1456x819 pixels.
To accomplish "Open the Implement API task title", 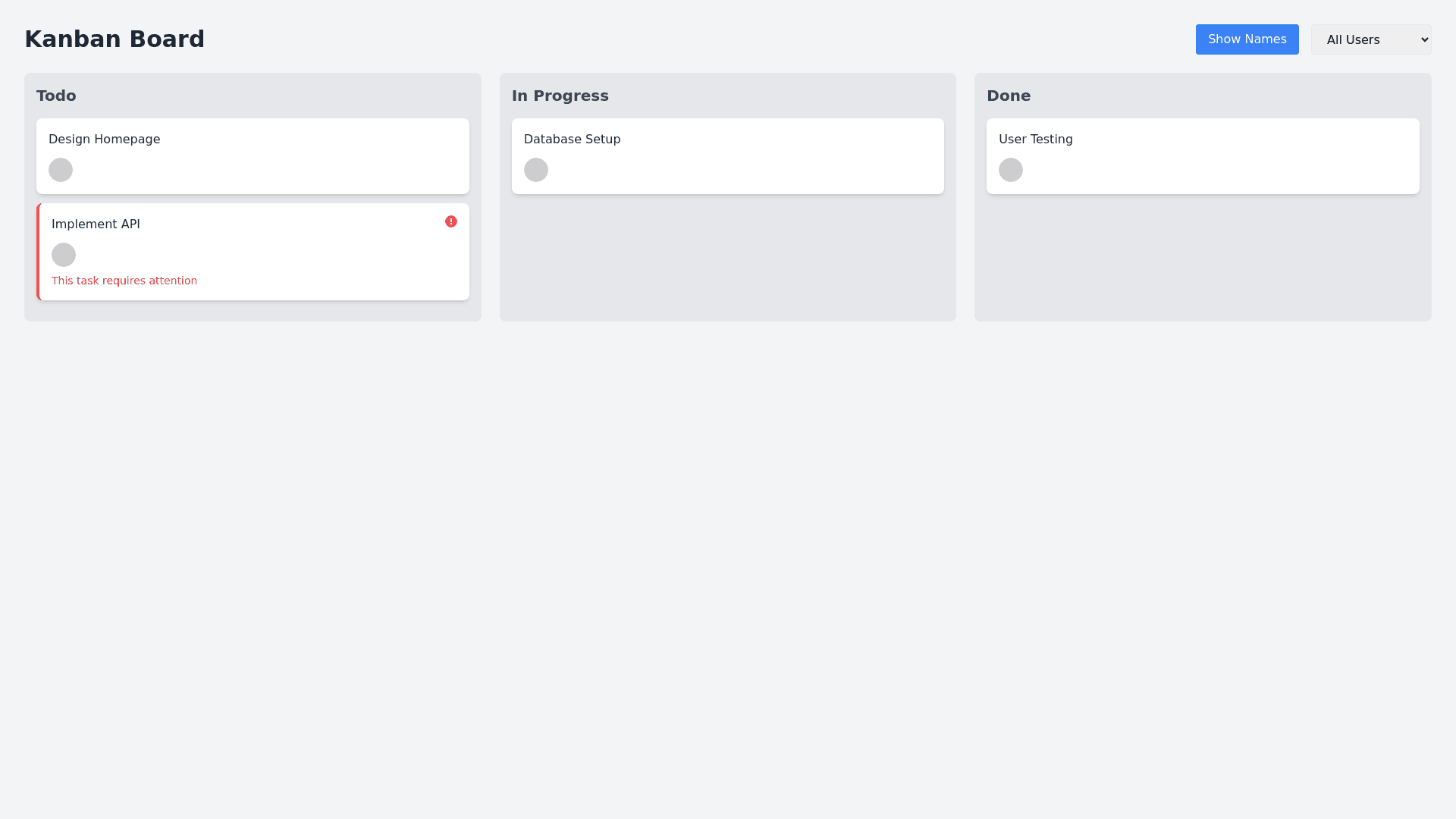I will (96, 224).
